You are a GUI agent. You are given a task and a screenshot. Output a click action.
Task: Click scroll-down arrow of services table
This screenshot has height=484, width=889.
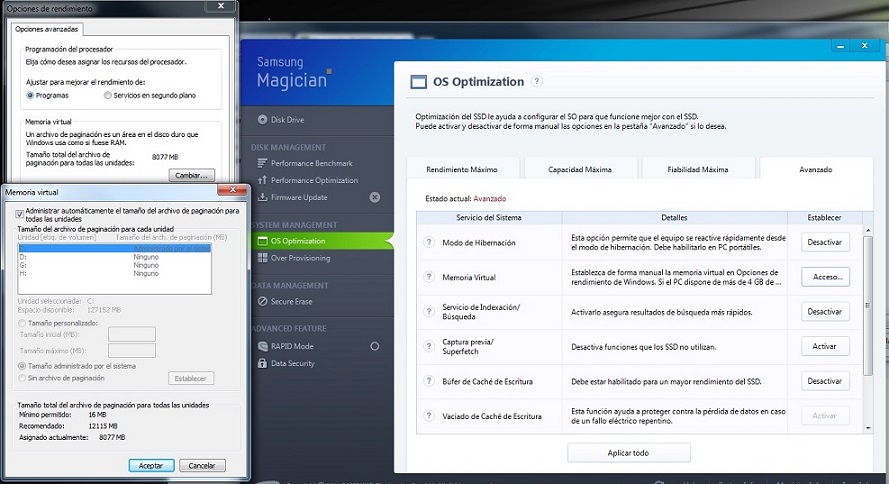click(x=867, y=428)
